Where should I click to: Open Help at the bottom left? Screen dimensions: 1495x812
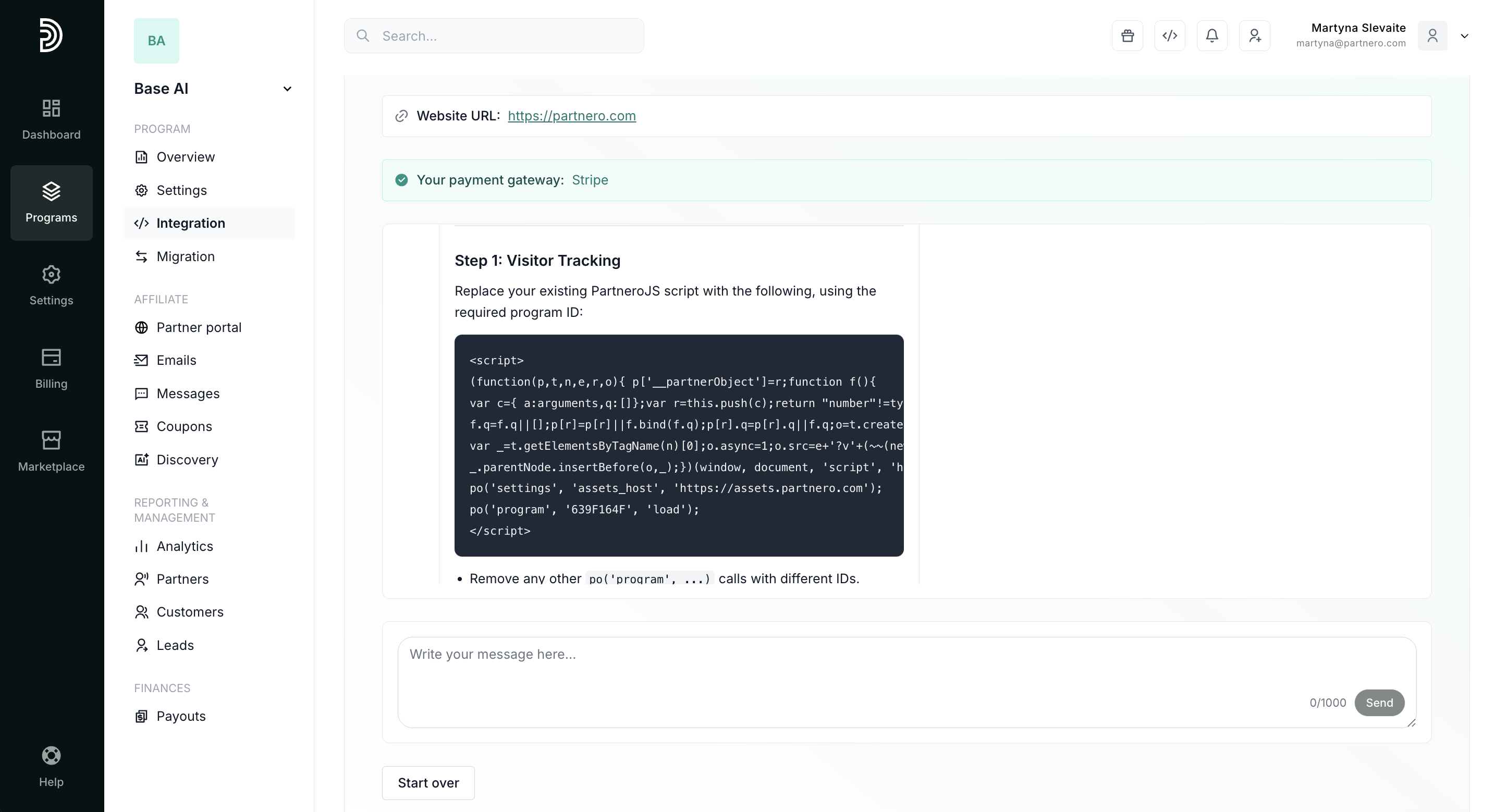51,766
